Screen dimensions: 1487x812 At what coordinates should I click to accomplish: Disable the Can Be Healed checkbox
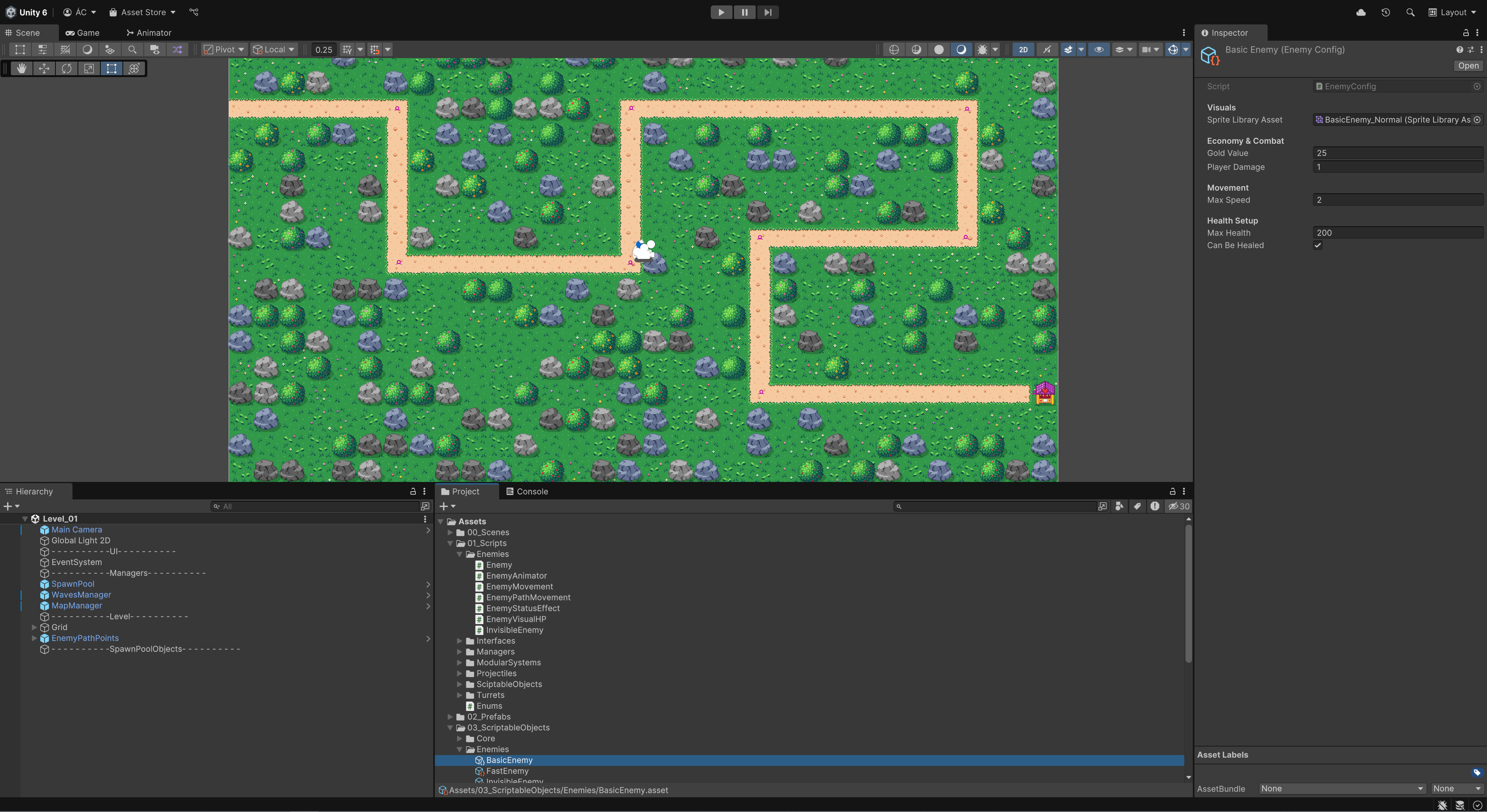pos(1318,245)
